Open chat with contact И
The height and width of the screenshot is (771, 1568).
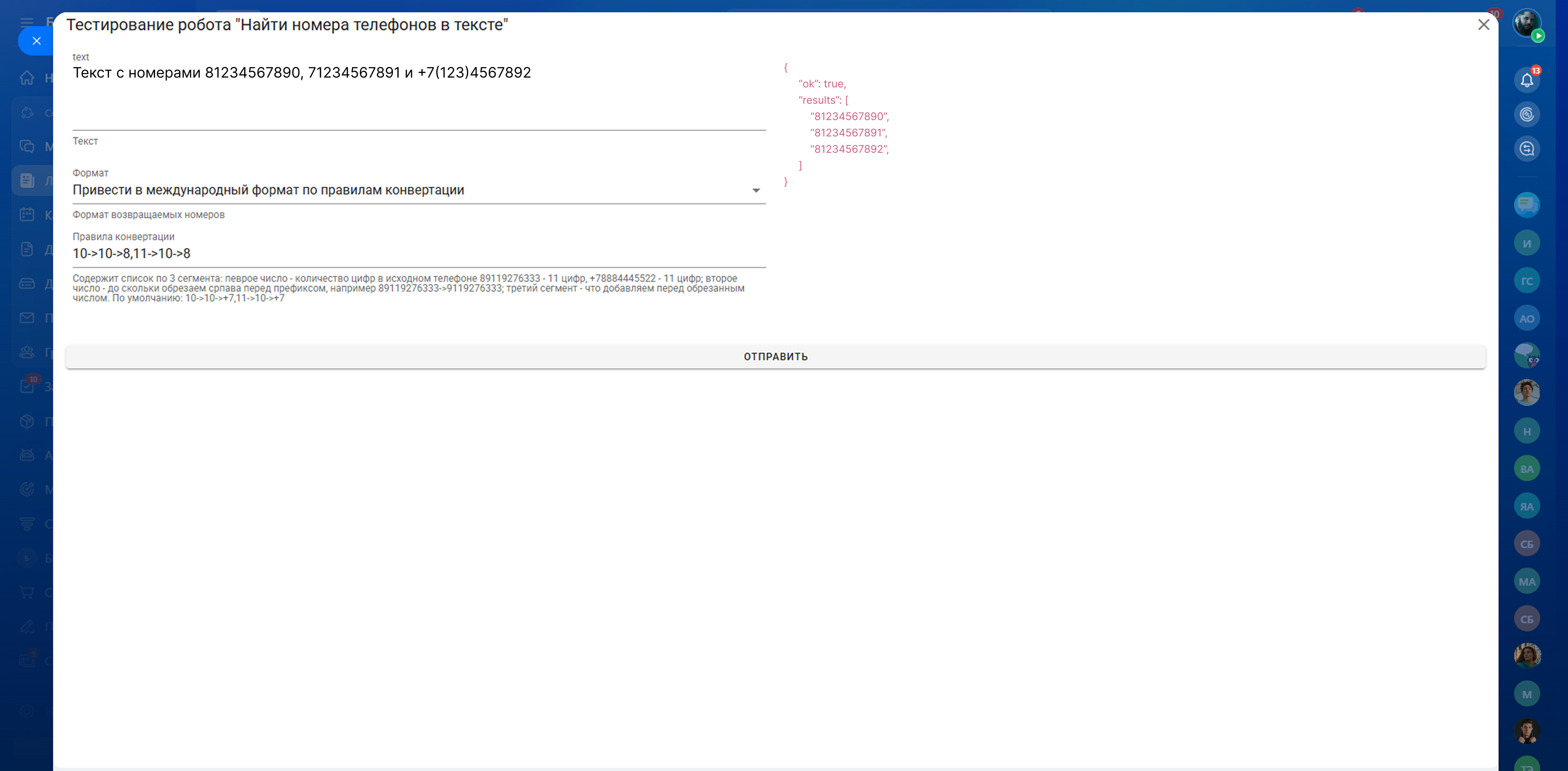click(1527, 243)
